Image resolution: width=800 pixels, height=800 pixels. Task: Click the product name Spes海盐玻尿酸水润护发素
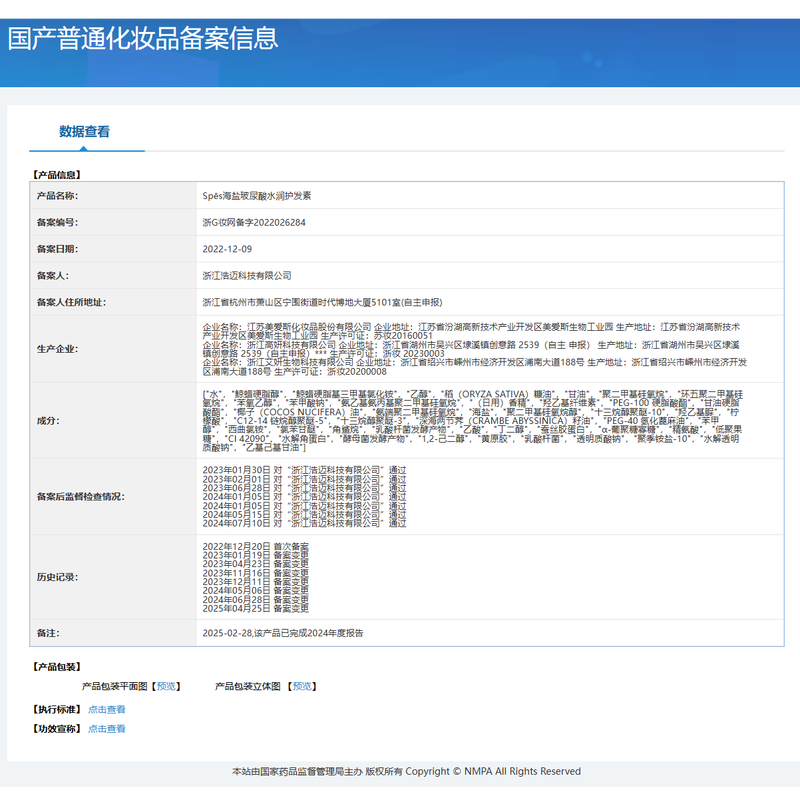[x=257, y=196]
